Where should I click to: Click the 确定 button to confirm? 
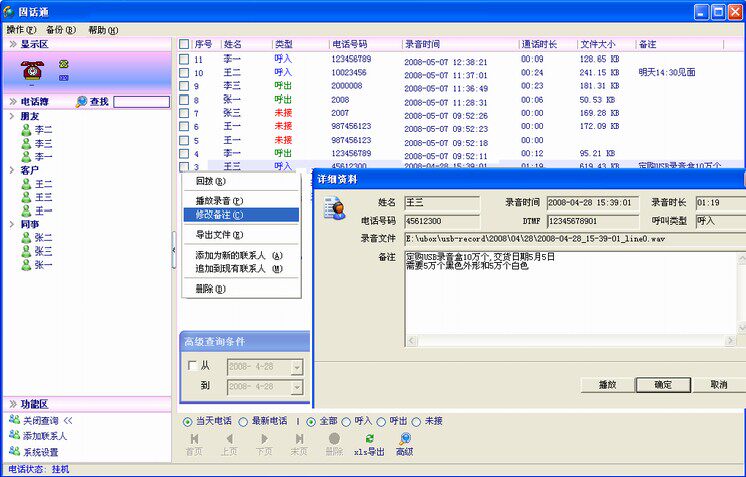point(662,384)
